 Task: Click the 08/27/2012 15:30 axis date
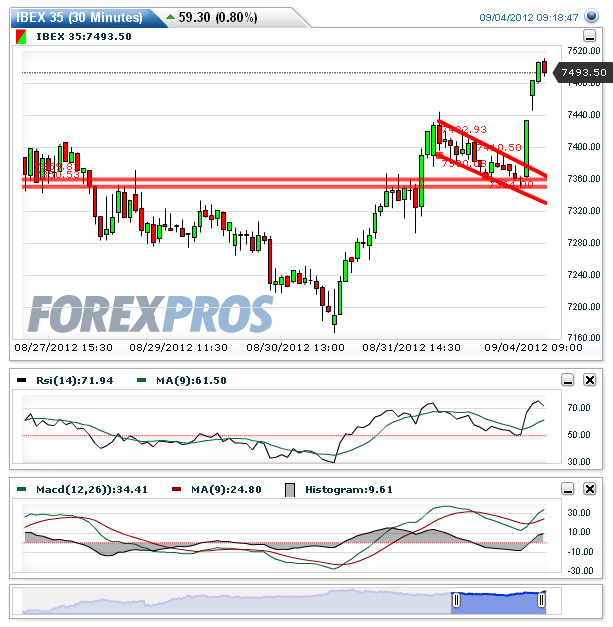(64, 347)
